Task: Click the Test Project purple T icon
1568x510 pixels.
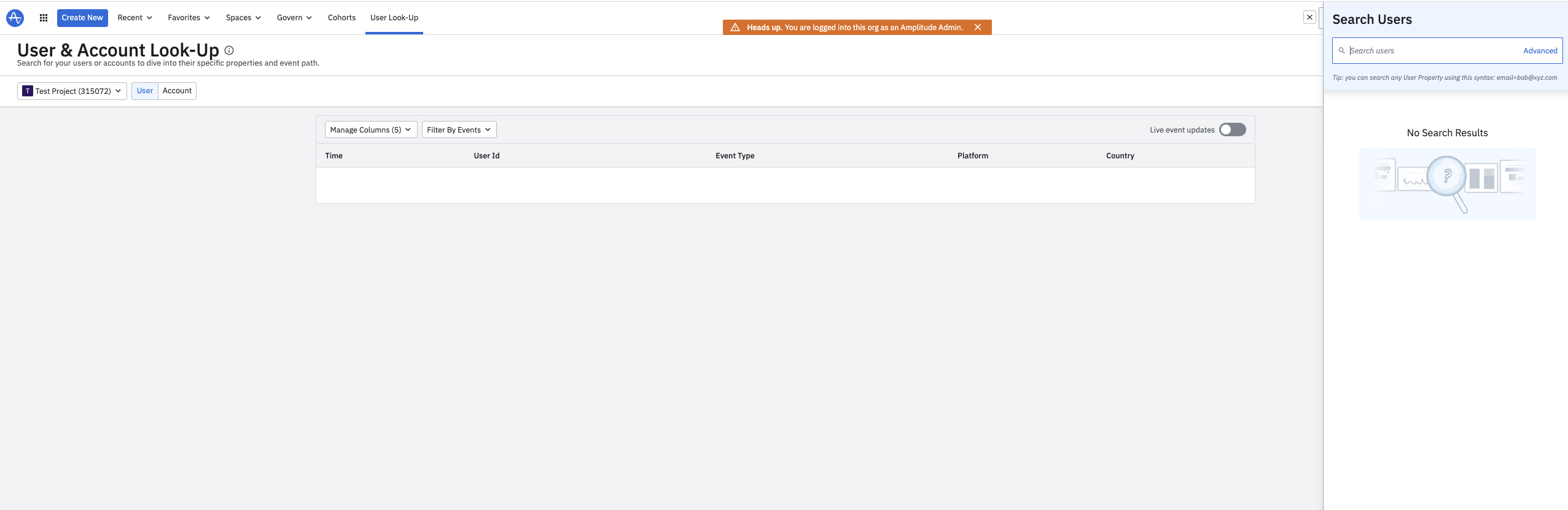Action: 28,91
